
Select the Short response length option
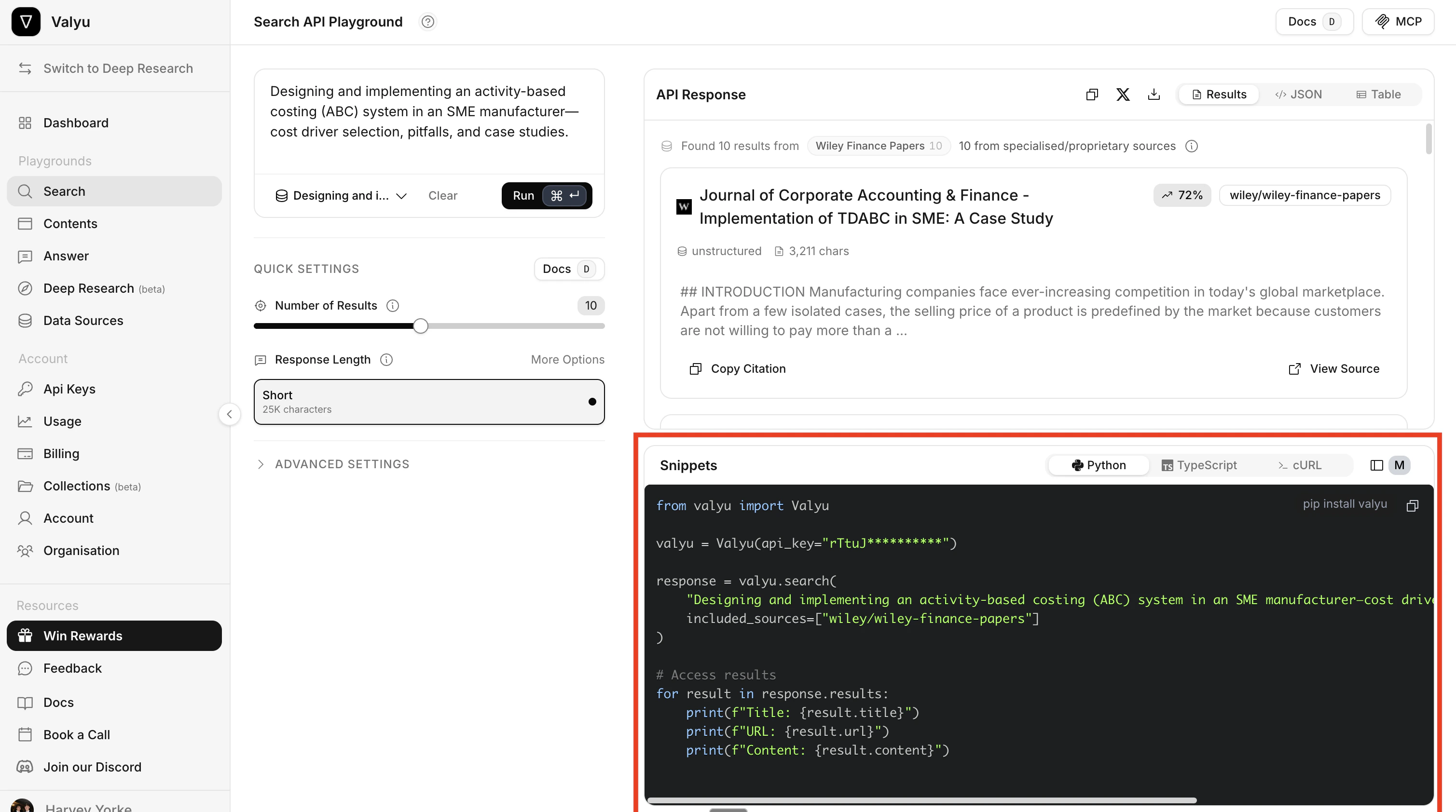pyautogui.click(x=429, y=402)
